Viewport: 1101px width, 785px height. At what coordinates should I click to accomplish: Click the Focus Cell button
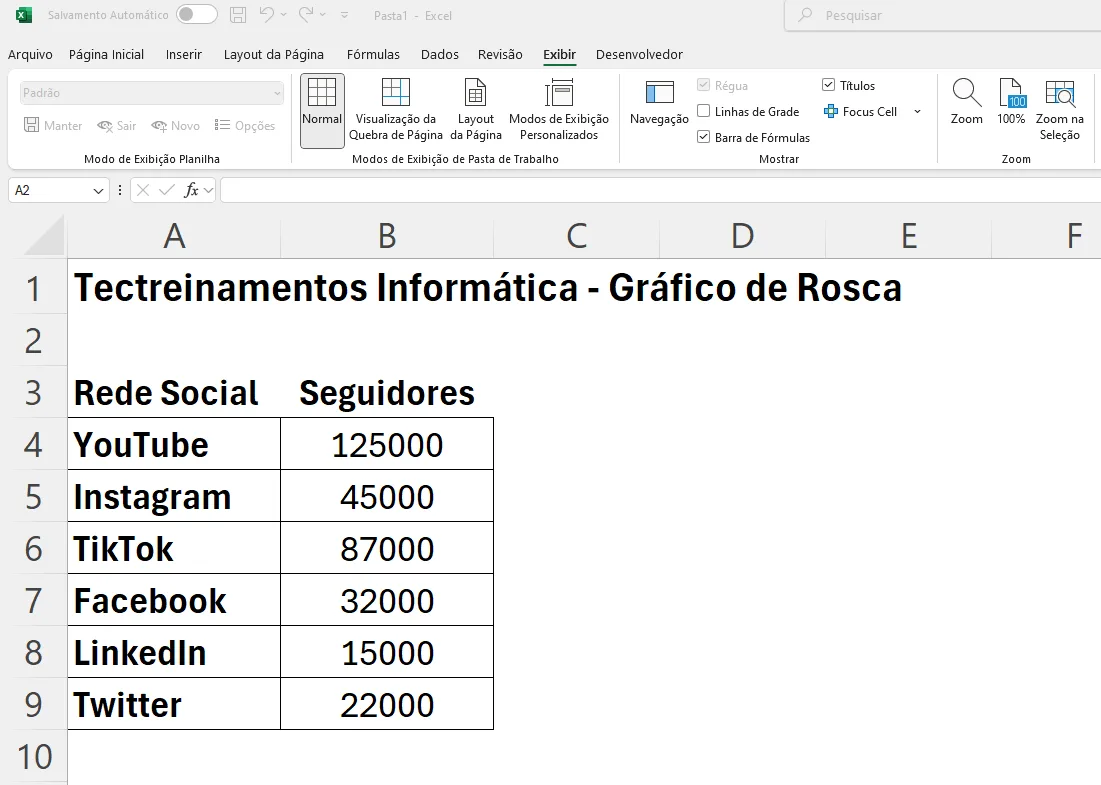861,111
